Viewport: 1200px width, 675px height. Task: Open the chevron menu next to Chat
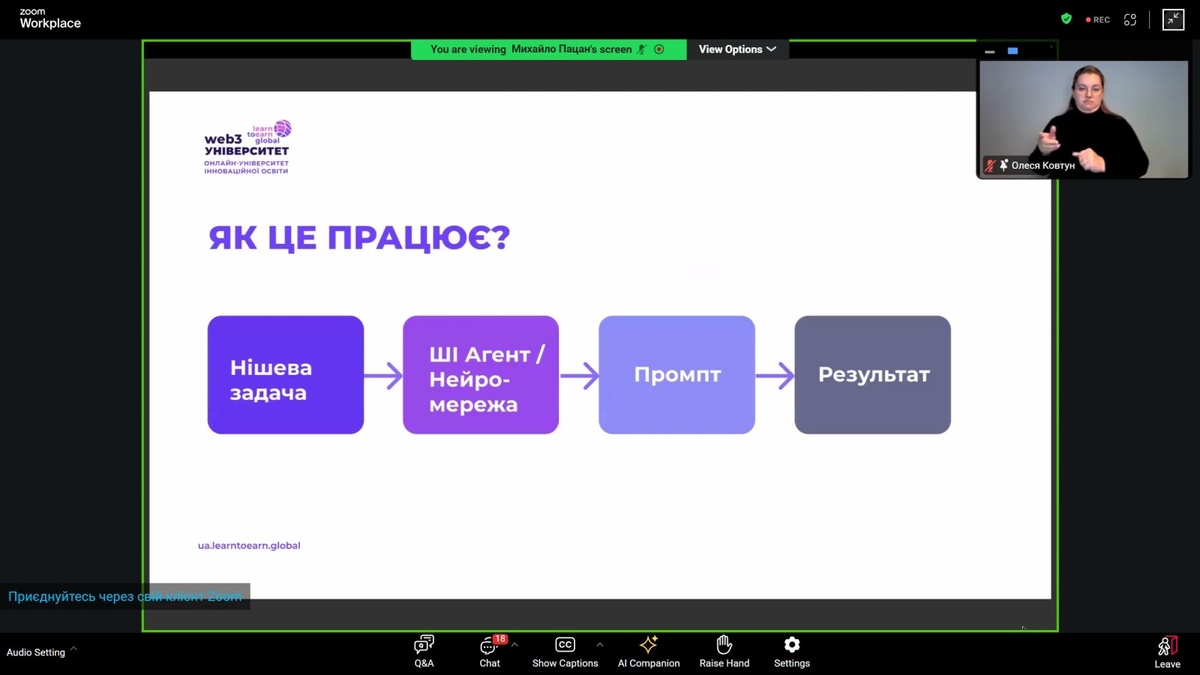coord(514,645)
